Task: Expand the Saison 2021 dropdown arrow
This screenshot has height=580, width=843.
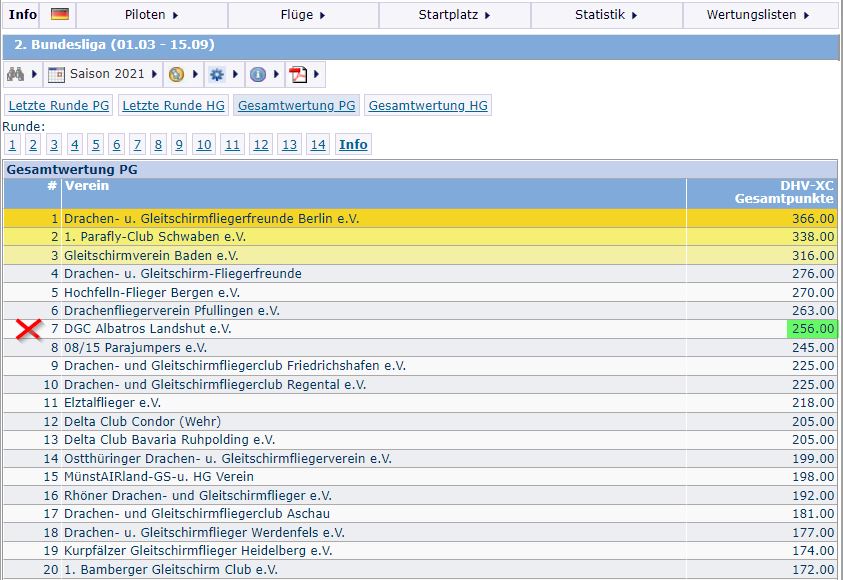Action: 154,74
